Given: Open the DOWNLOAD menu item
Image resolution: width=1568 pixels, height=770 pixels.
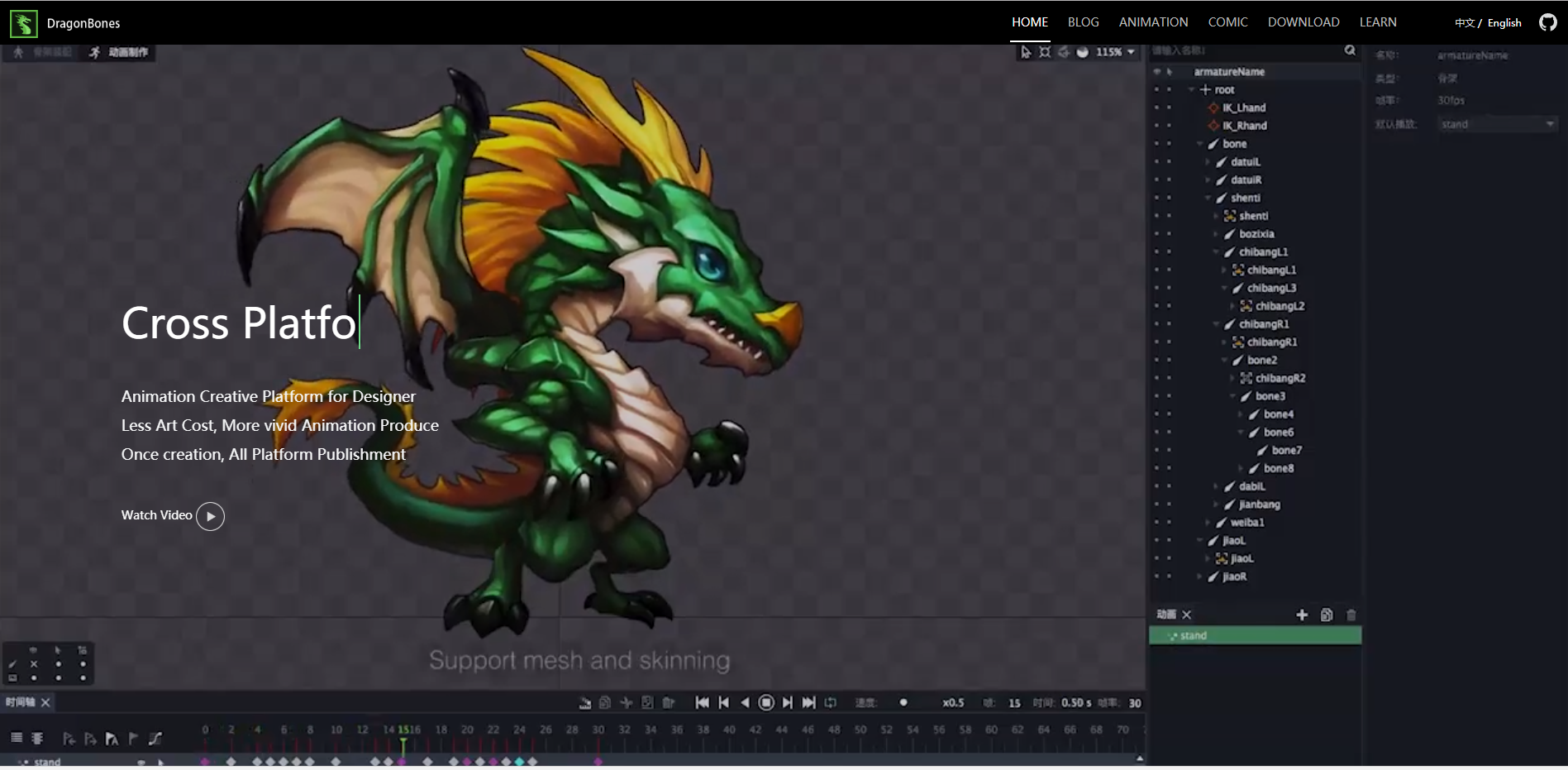Looking at the screenshot, I should 1303,22.
